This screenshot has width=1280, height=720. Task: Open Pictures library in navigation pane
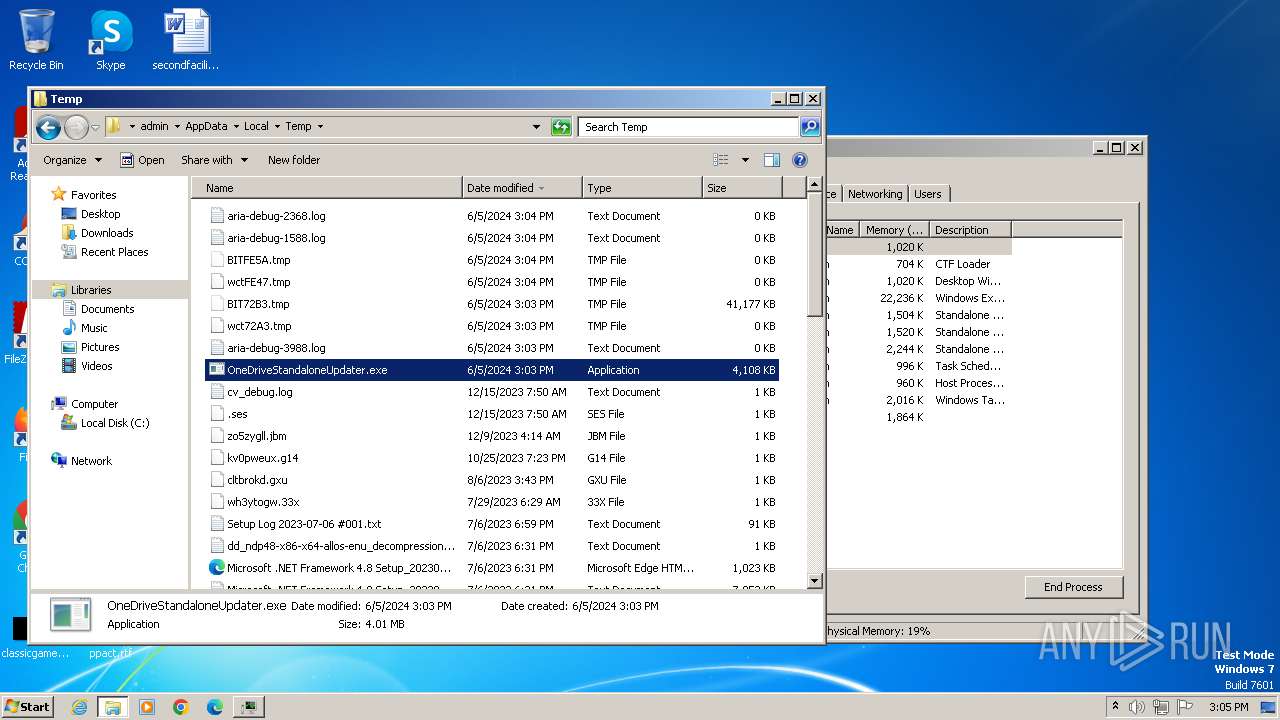[100, 347]
